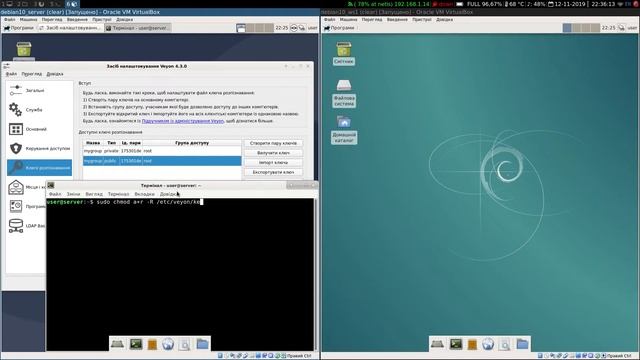Screen dimensions: 640x360
Task: Open Перегляд menu in Veyon Configurator
Action: coord(32,74)
